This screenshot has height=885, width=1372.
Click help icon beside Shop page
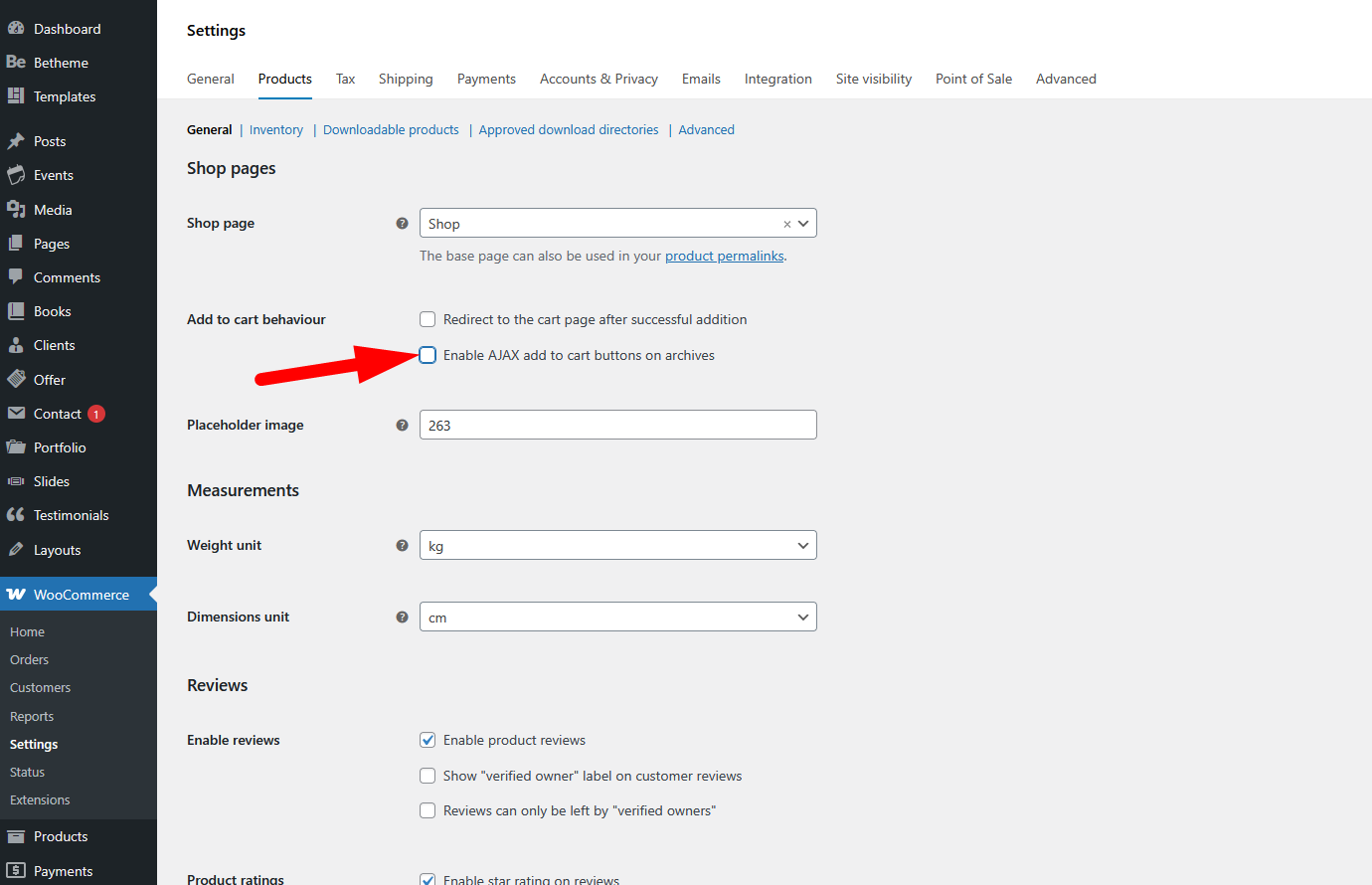(402, 224)
